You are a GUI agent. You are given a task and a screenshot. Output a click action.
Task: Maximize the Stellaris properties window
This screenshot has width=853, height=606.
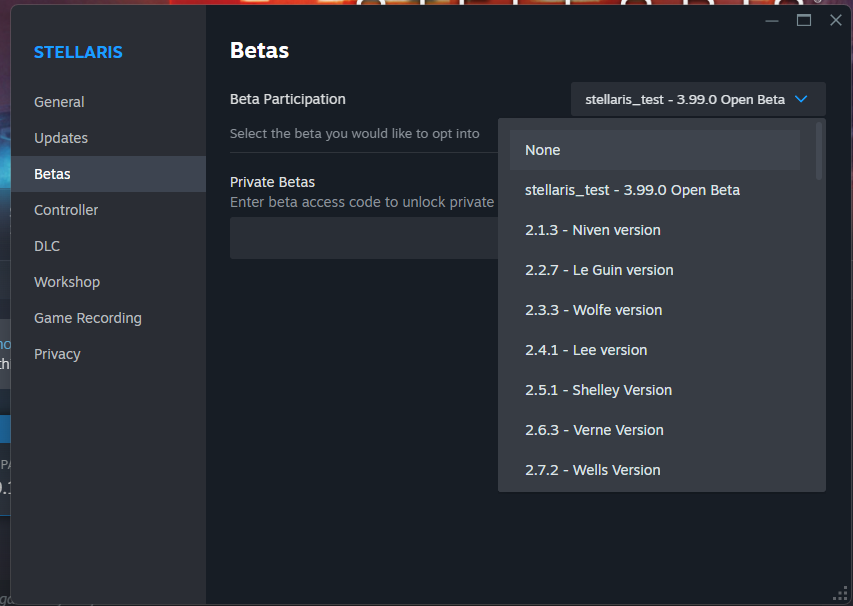[803, 21]
